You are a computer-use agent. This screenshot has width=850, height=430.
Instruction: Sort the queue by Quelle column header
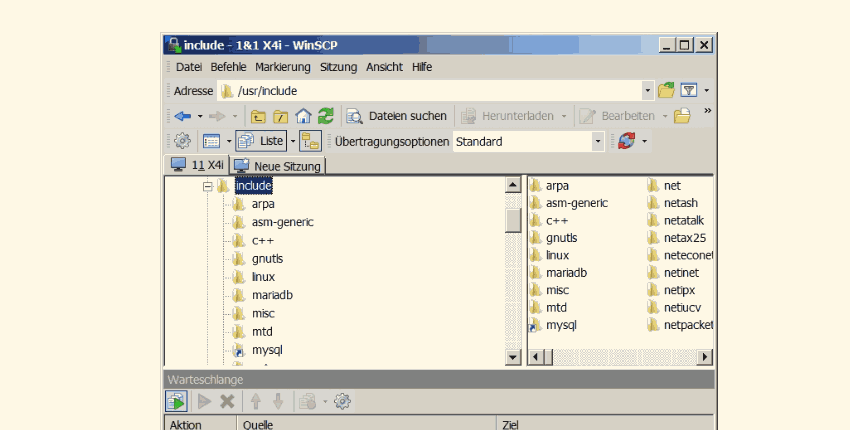click(366, 424)
